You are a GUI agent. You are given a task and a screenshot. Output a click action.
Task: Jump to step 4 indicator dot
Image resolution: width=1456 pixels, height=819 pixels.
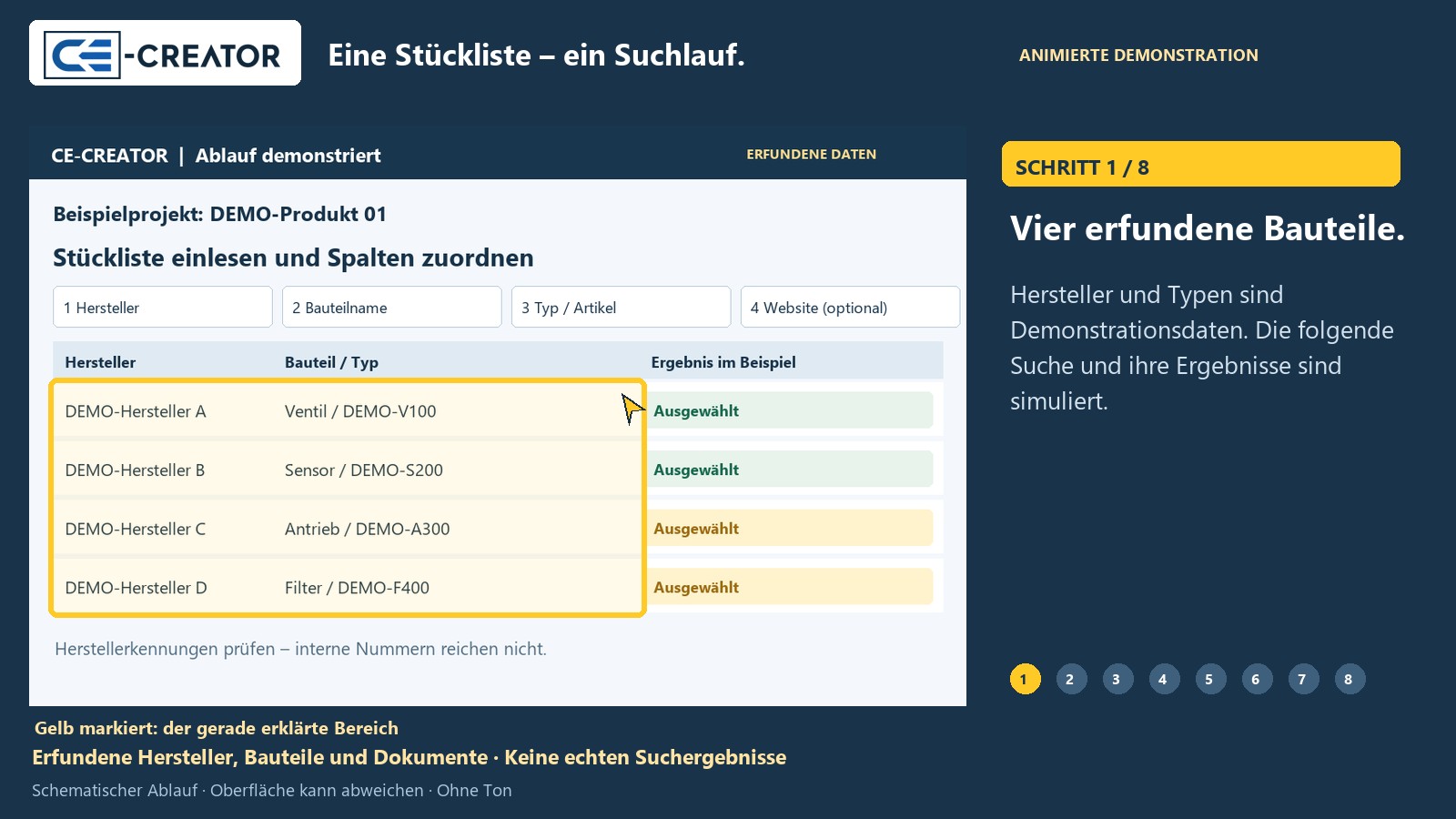[x=1164, y=679]
